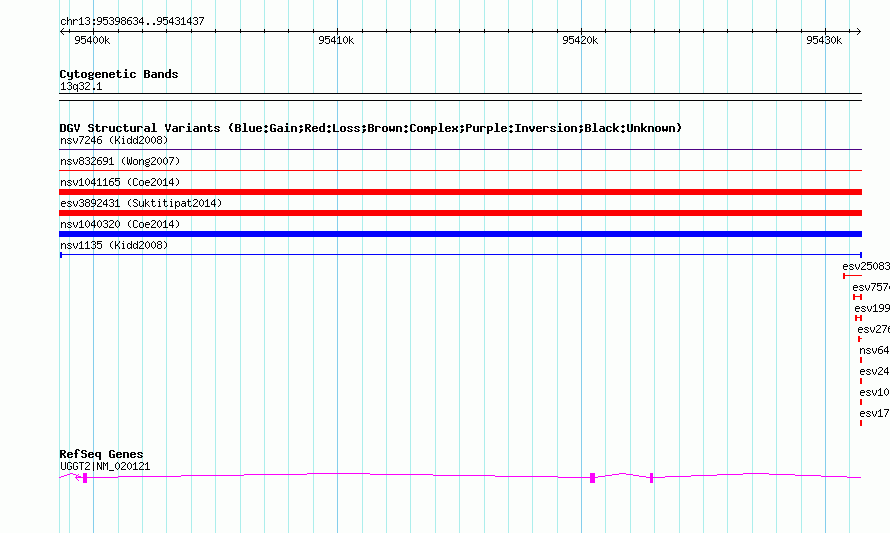The image size is (890, 533).
Task: Click the left arrow on the coordinate ruler
Action: (x=62, y=32)
